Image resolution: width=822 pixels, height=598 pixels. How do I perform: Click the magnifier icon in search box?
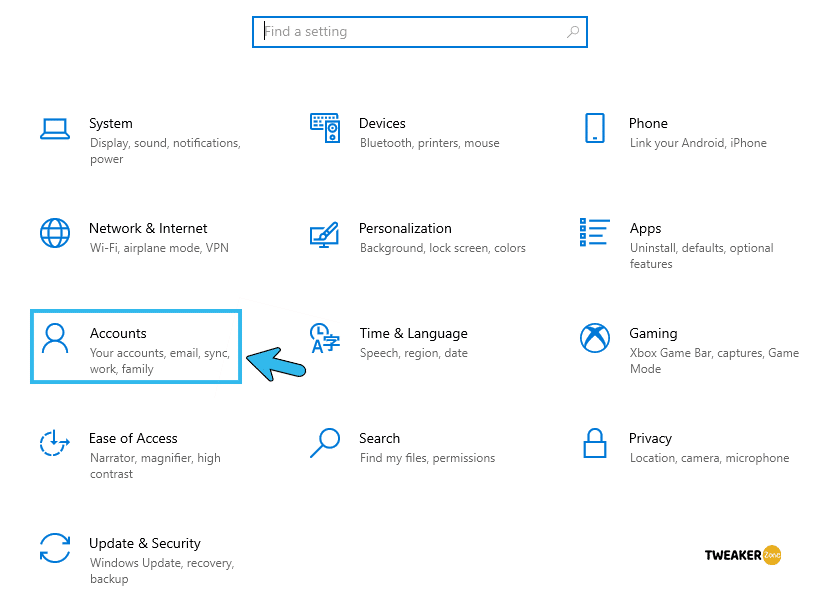572,32
